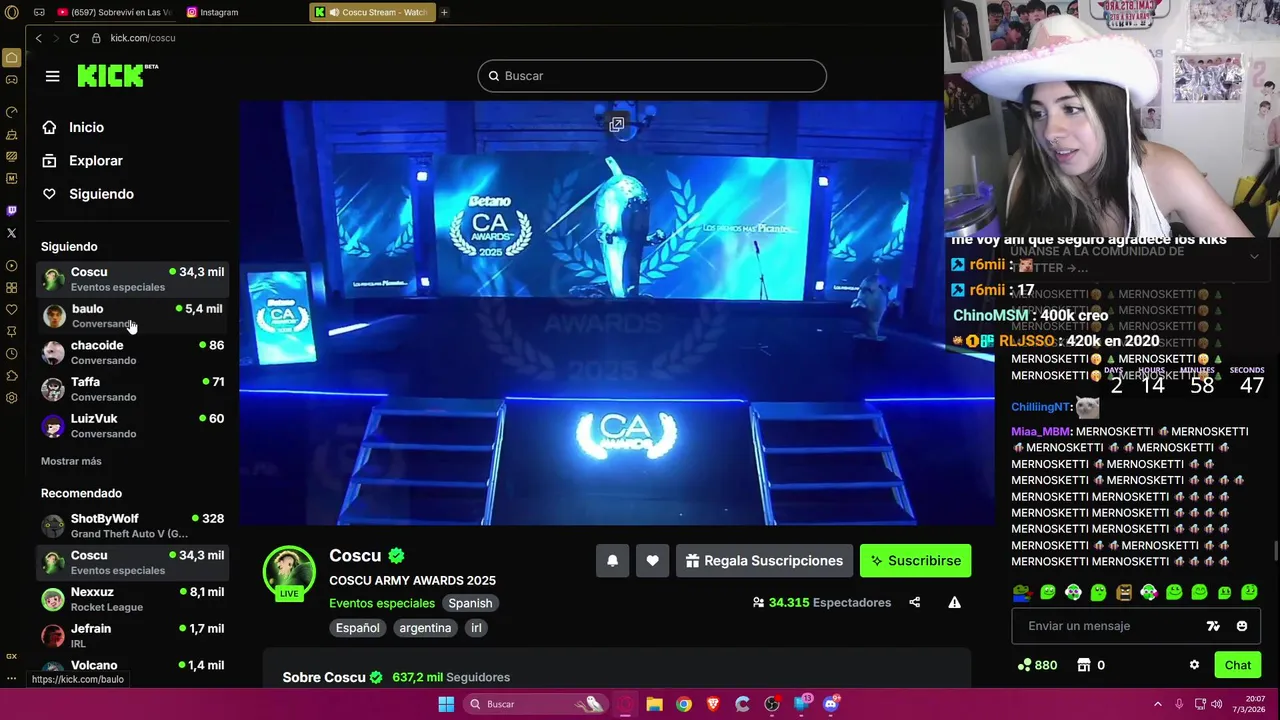Screen dimensions: 1280x720
Task: Click the notification bell for Coscu
Action: tap(612, 561)
